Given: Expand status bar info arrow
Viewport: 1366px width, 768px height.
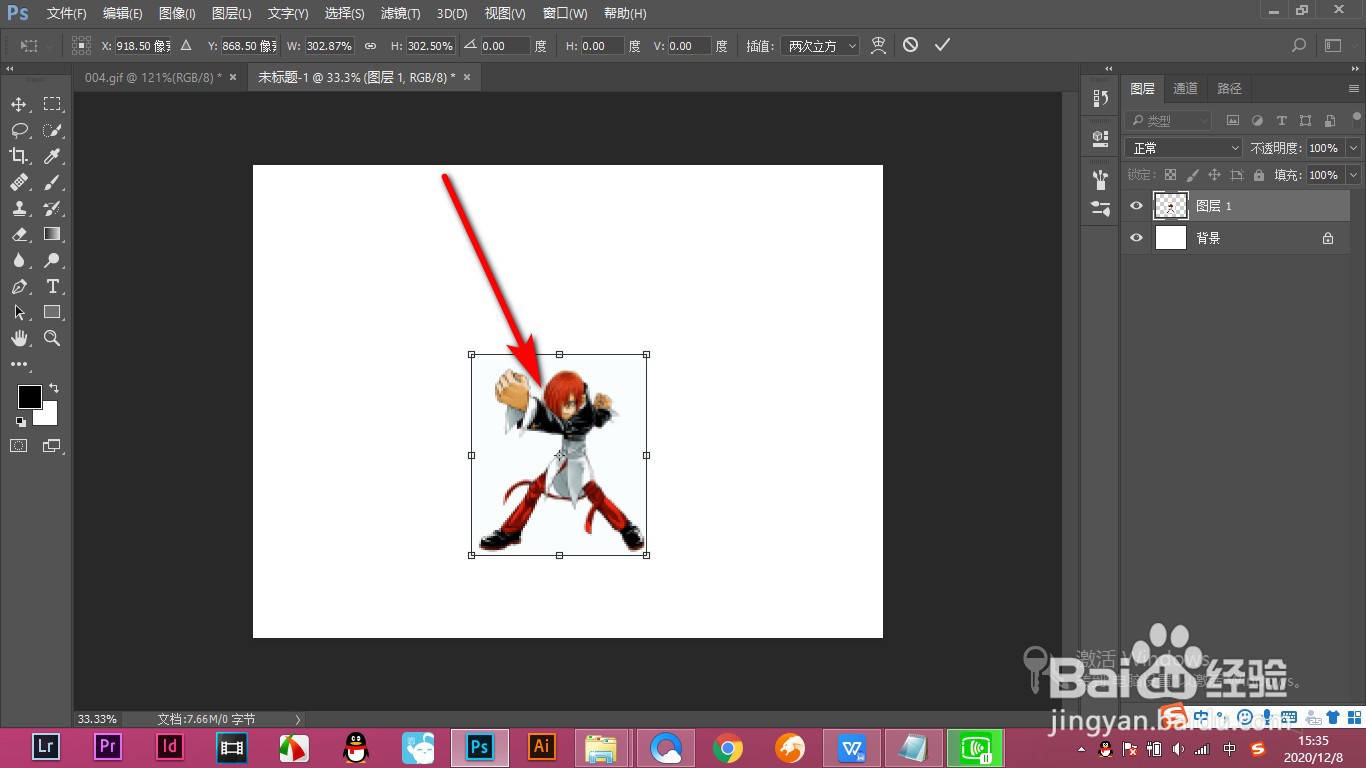Looking at the screenshot, I should tap(297, 719).
